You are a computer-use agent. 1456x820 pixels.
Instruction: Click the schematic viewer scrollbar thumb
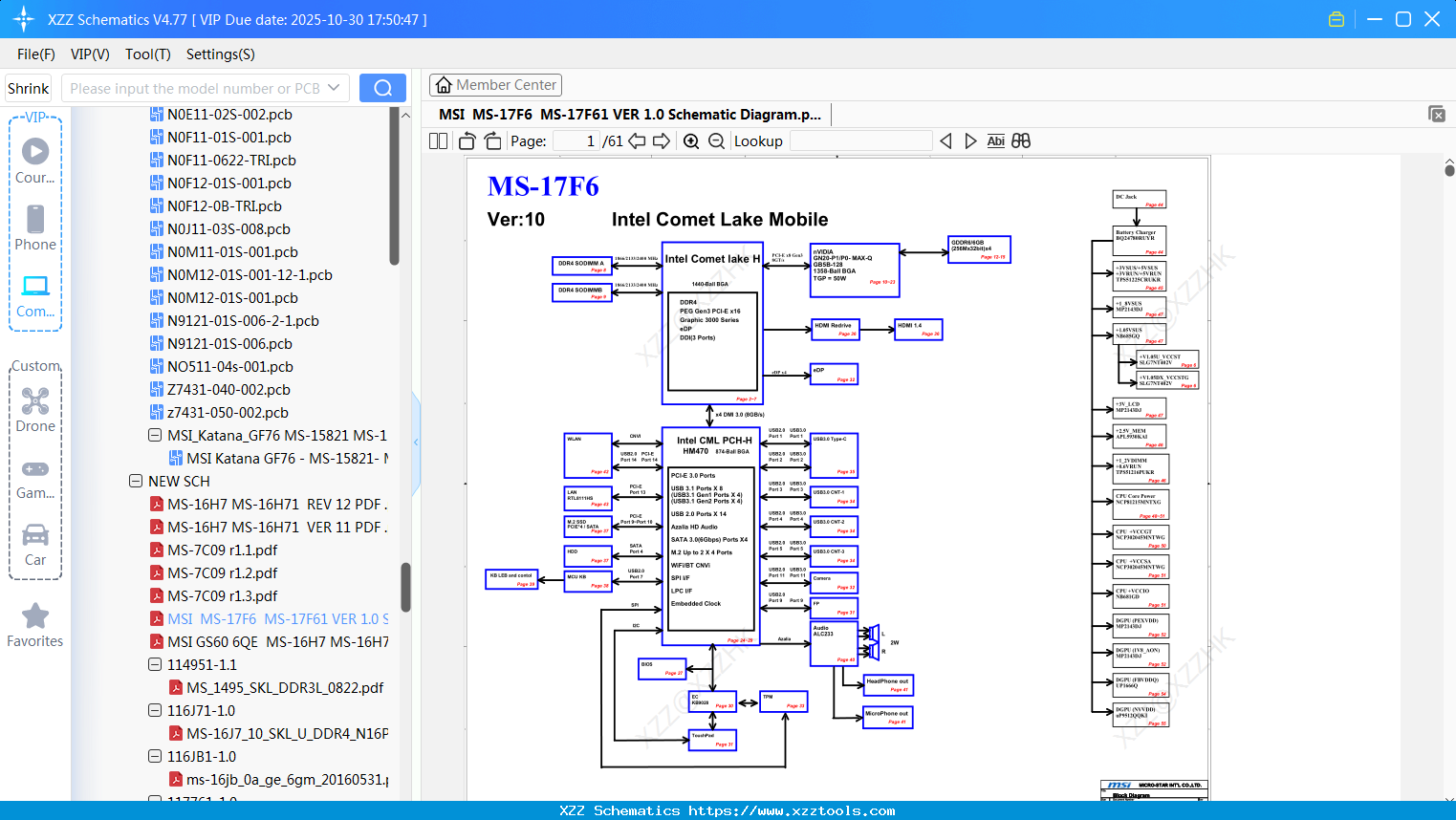click(x=1449, y=169)
